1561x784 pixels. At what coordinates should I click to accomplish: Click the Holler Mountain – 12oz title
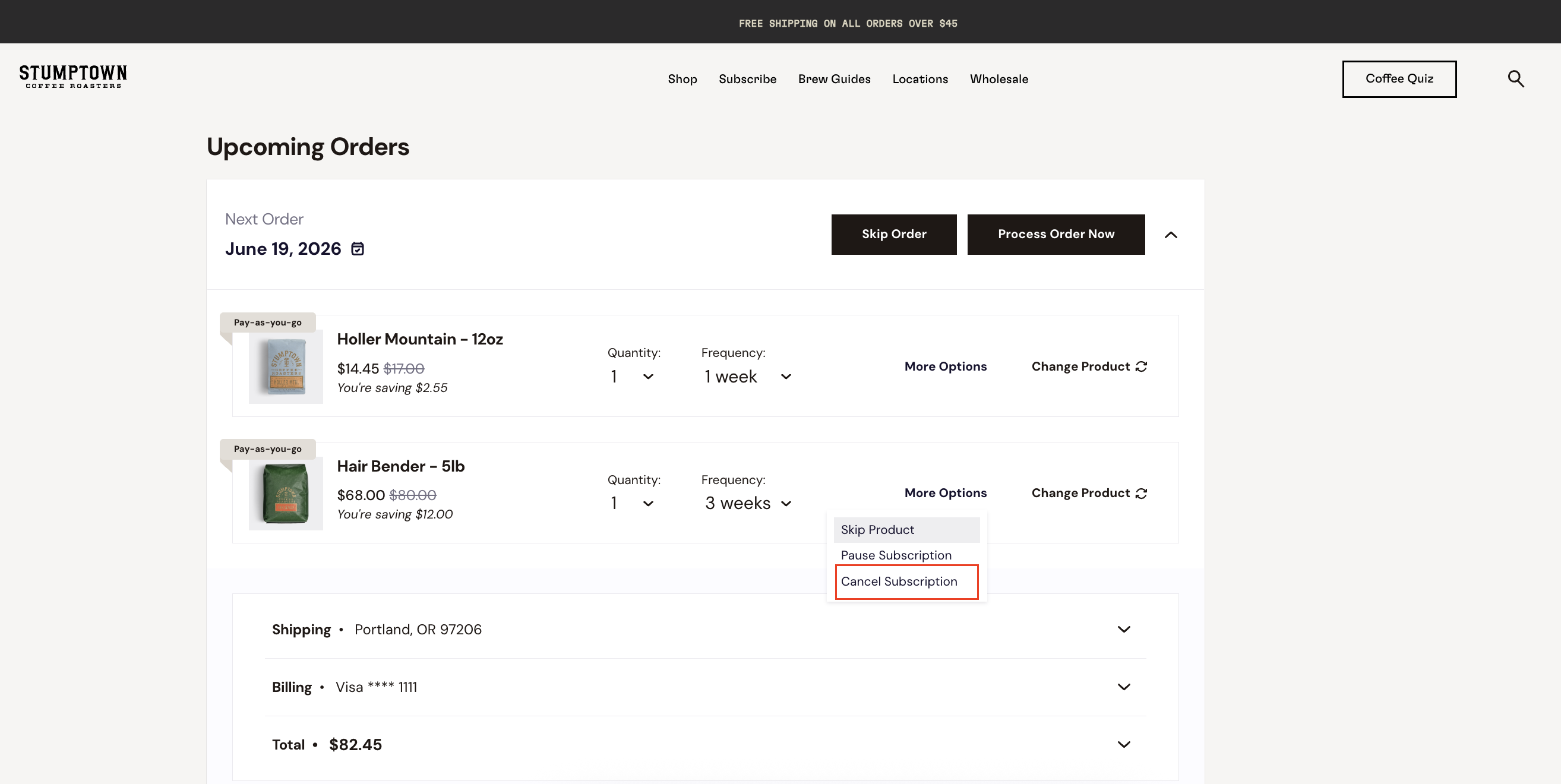point(420,339)
